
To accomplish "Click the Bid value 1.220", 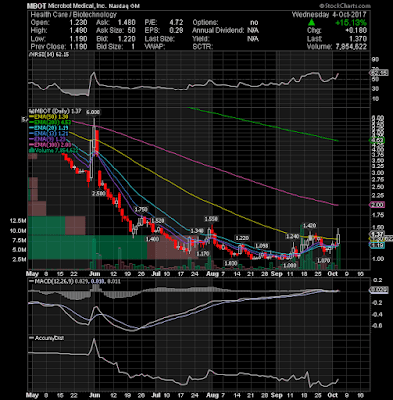I will click(127, 39).
